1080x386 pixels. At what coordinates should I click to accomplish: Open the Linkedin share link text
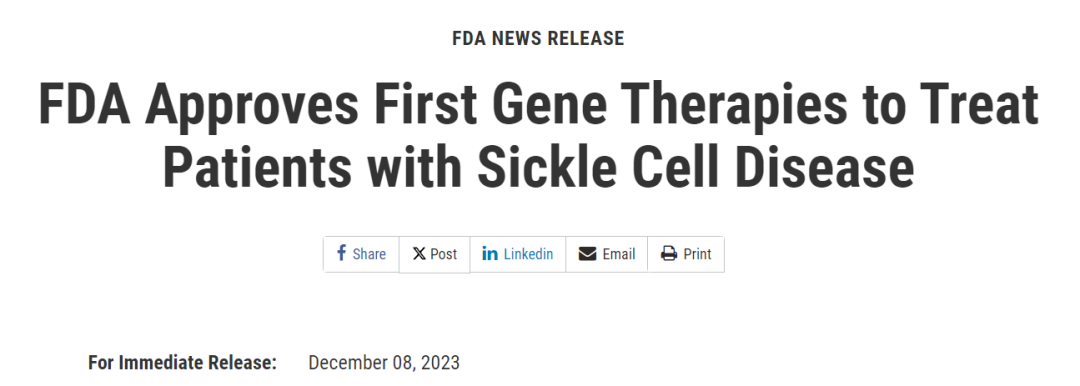pyautogui.click(x=528, y=254)
